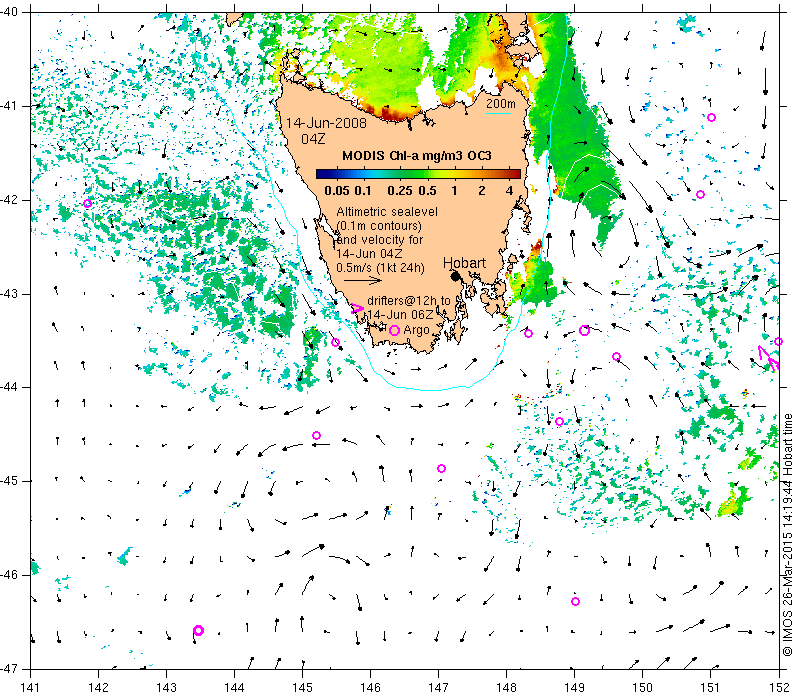The height and width of the screenshot is (700, 800).
Task: Click the 'Altimetric sealevel' text
Action: 387,211
